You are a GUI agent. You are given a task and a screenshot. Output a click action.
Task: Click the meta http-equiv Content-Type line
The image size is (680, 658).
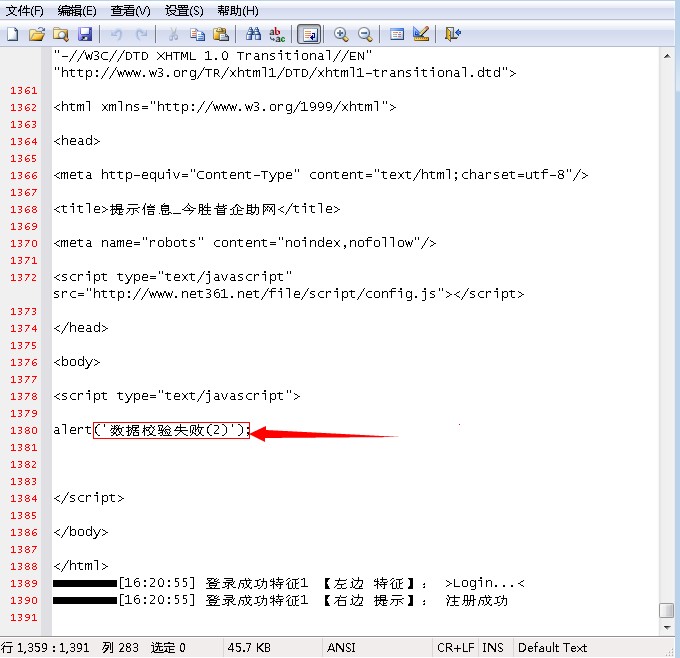tap(320, 175)
